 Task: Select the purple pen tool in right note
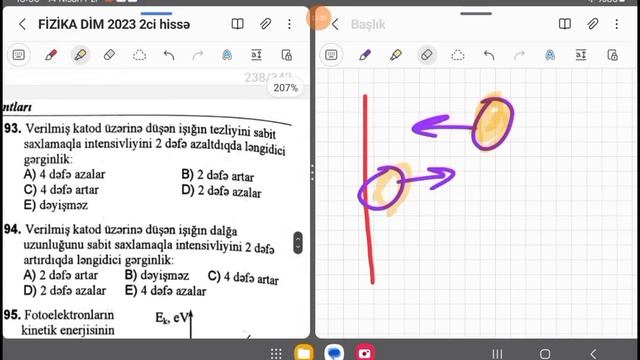click(364, 55)
